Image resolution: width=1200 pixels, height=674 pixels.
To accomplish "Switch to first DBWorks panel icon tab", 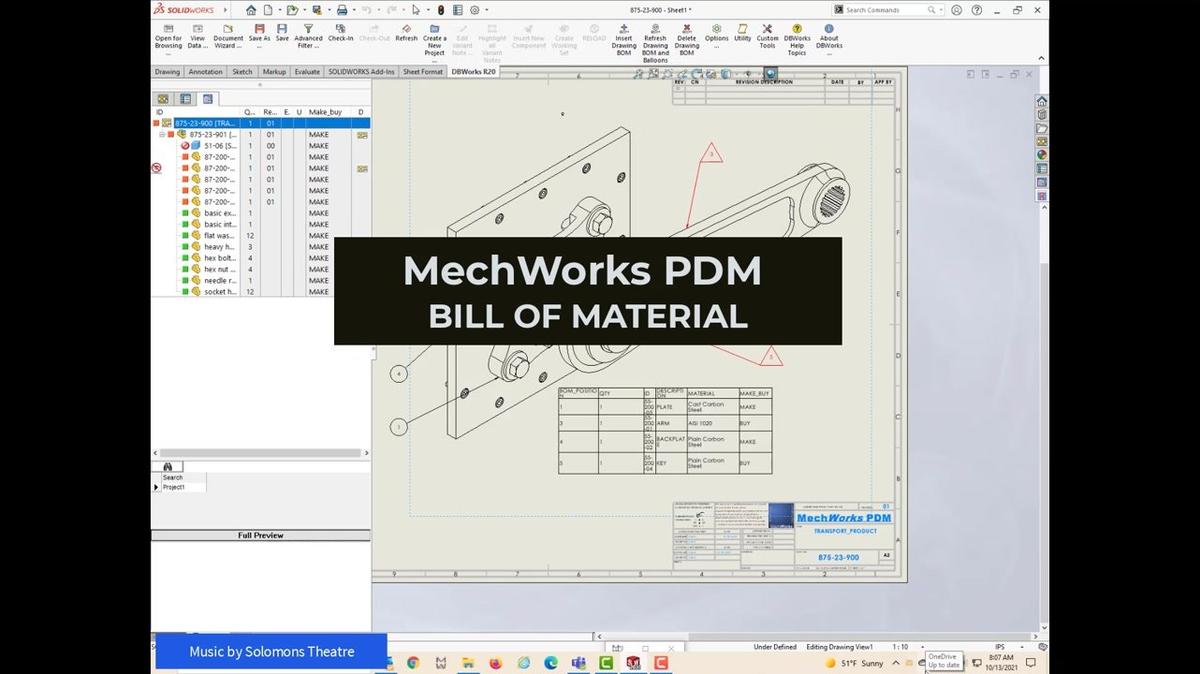I will coord(163,99).
